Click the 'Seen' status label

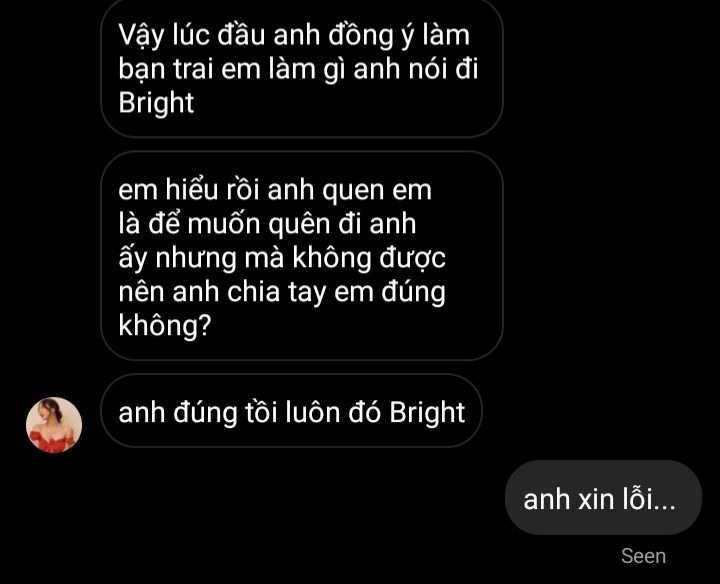point(643,556)
